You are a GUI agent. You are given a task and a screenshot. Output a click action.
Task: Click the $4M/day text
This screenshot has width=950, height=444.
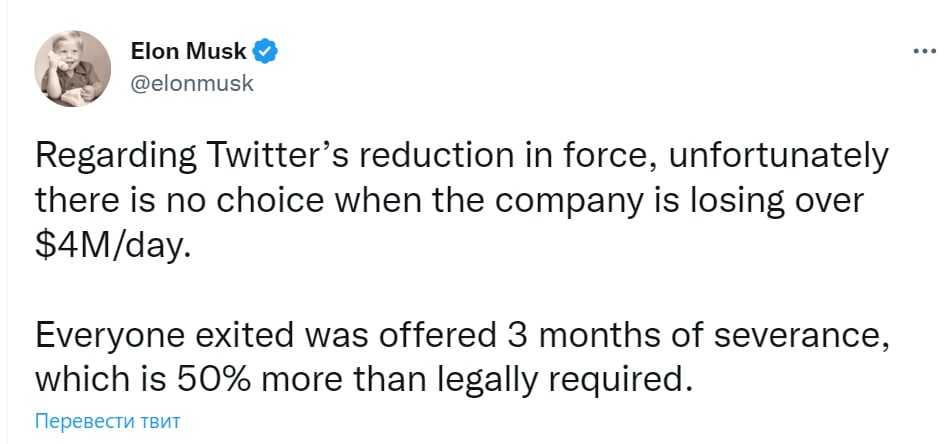click(110, 248)
